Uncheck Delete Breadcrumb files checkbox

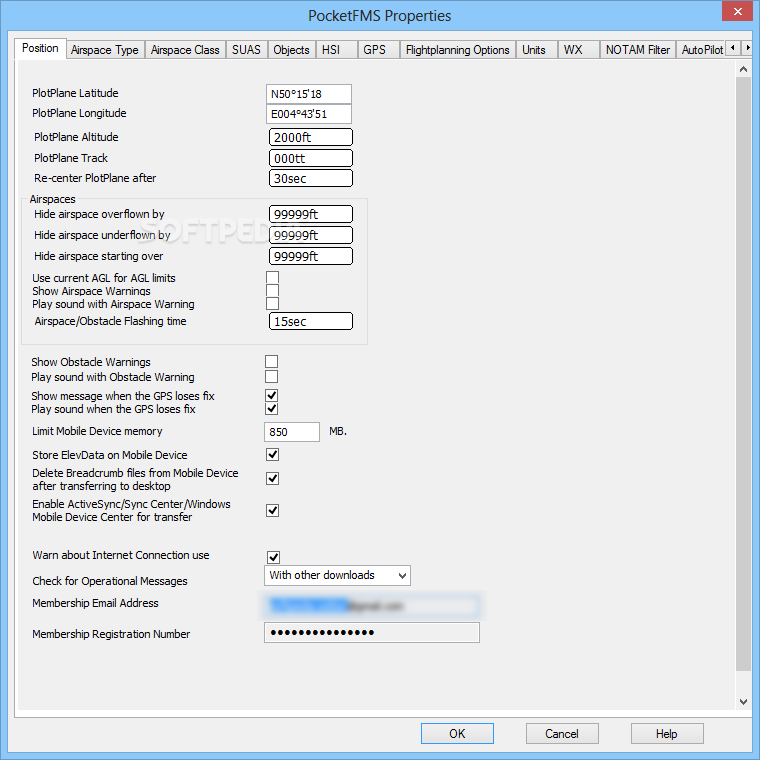tap(272, 479)
